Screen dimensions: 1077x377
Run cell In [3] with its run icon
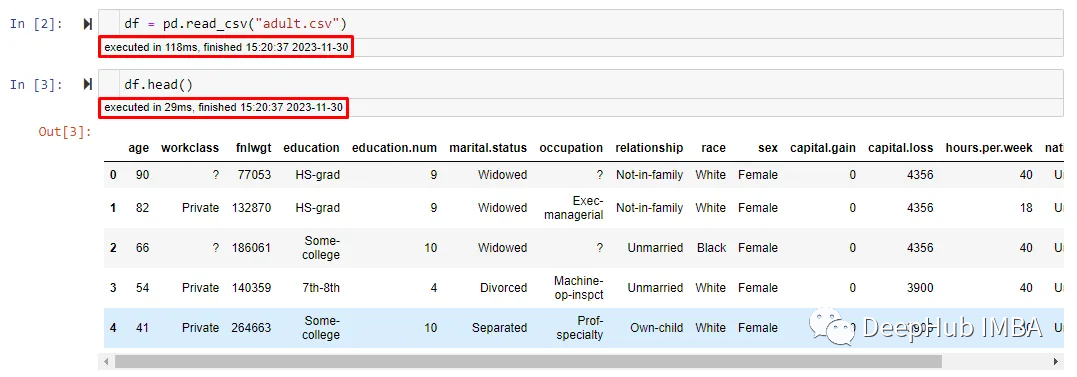pos(88,84)
